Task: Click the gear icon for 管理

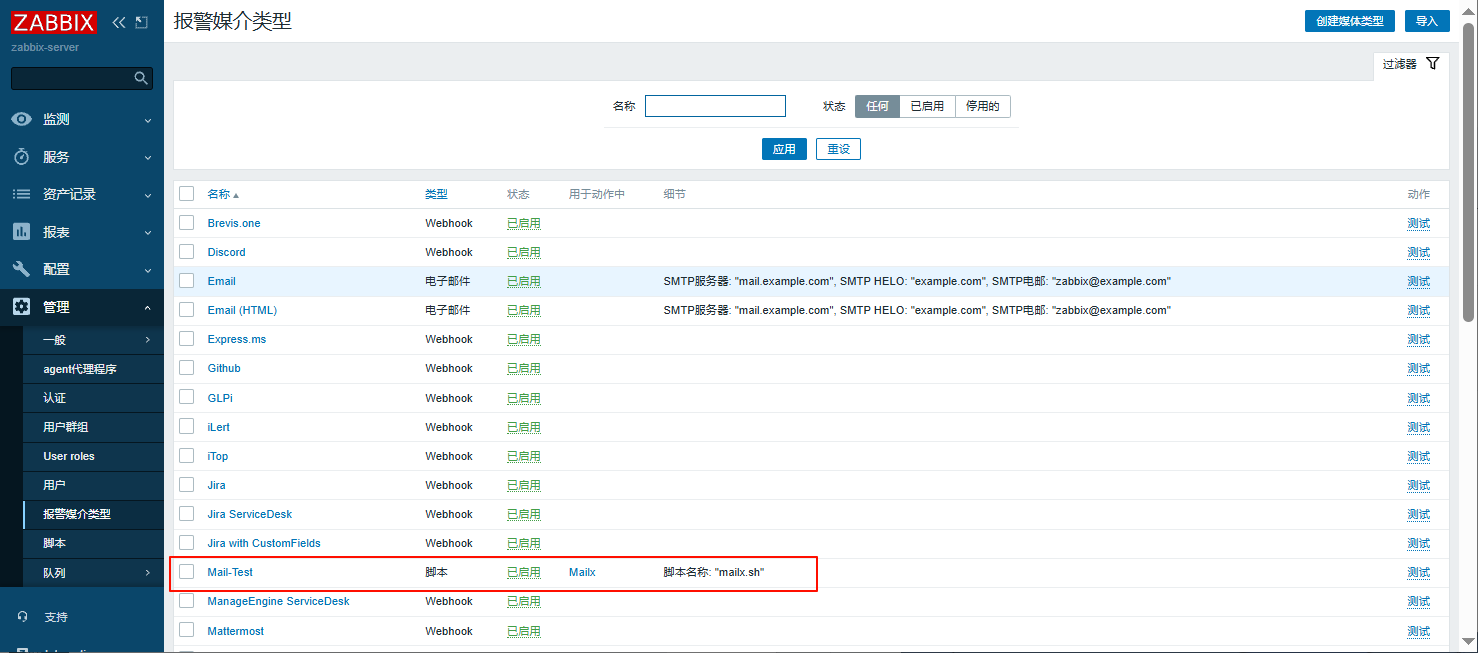Action: click(21, 307)
